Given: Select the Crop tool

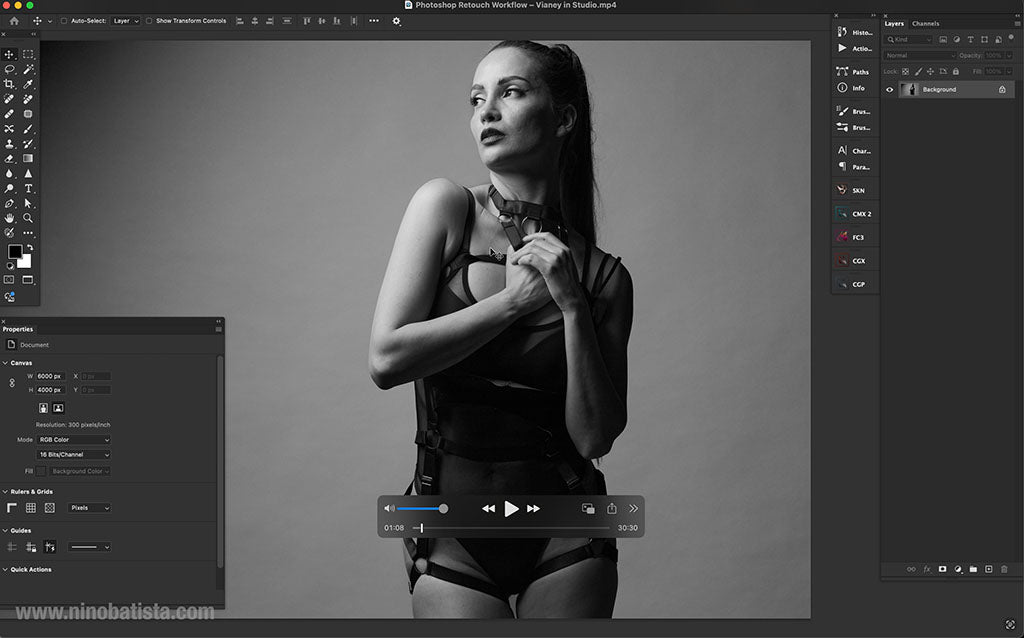Looking at the screenshot, I should pyautogui.click(x=10, y=84).
